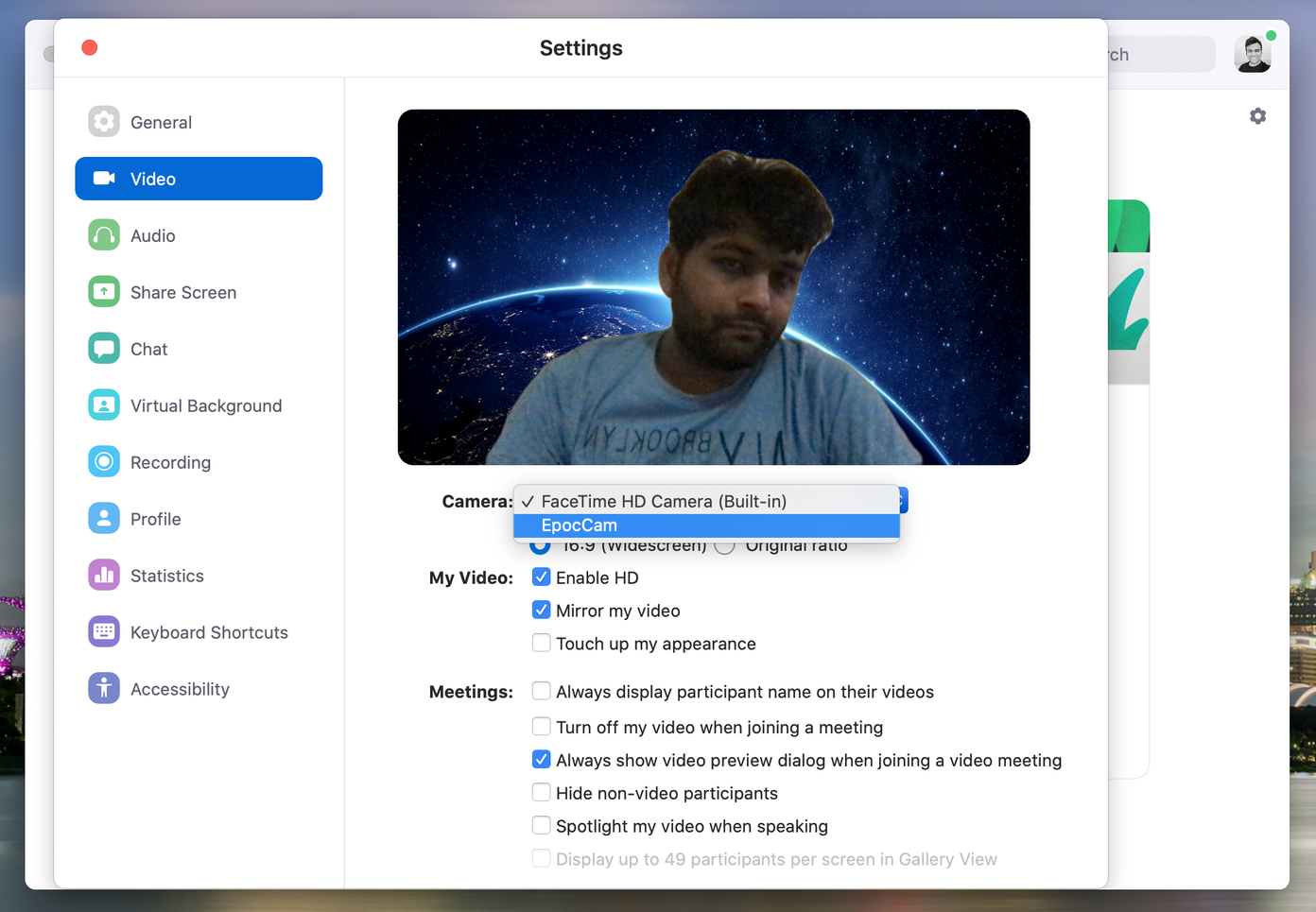The height and width of the screenshot is (912, 1316).
Task: Open Recording settings via record icon
Action: click(103, 461)
